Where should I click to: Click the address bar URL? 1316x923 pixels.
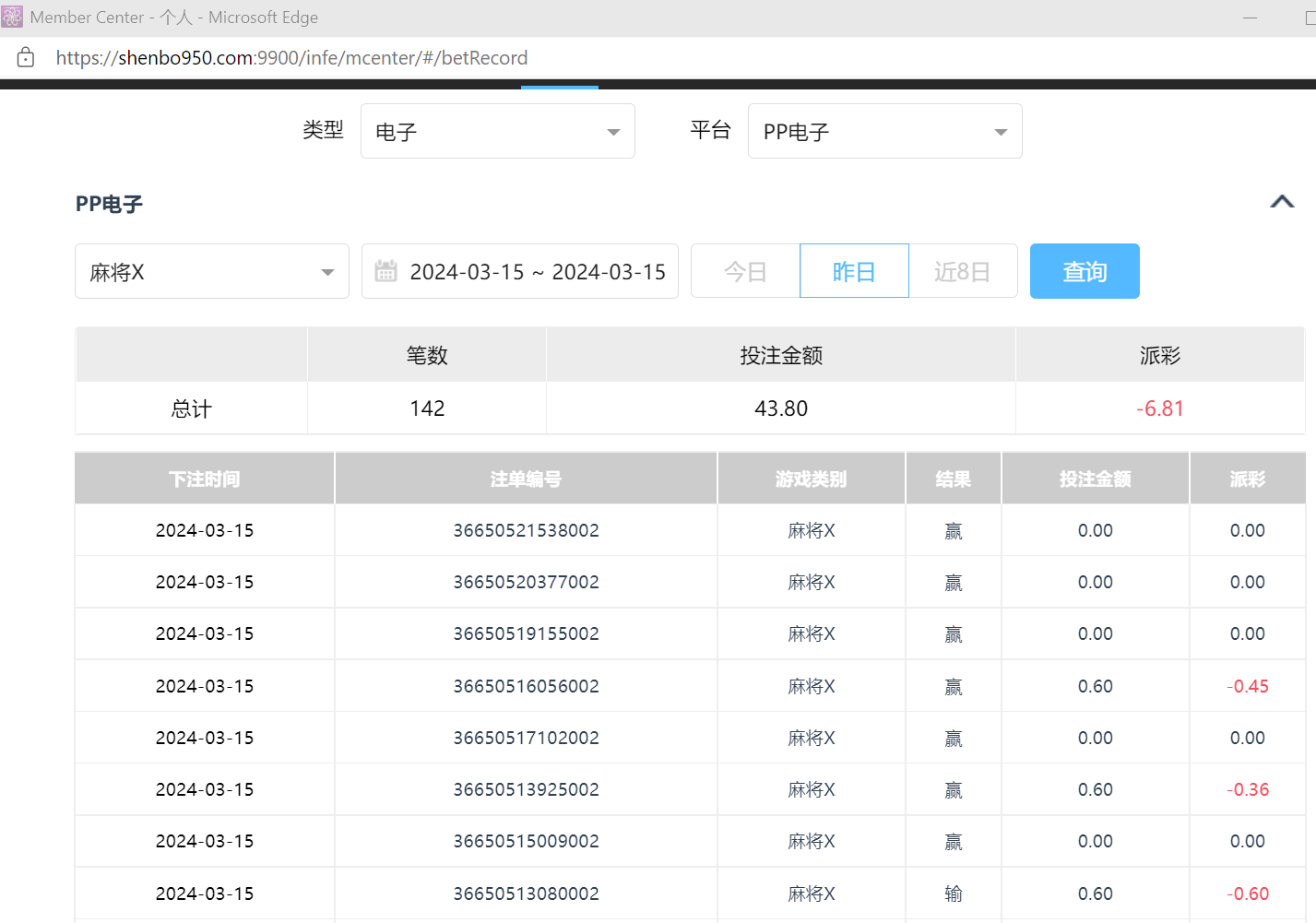pos(291,57)
